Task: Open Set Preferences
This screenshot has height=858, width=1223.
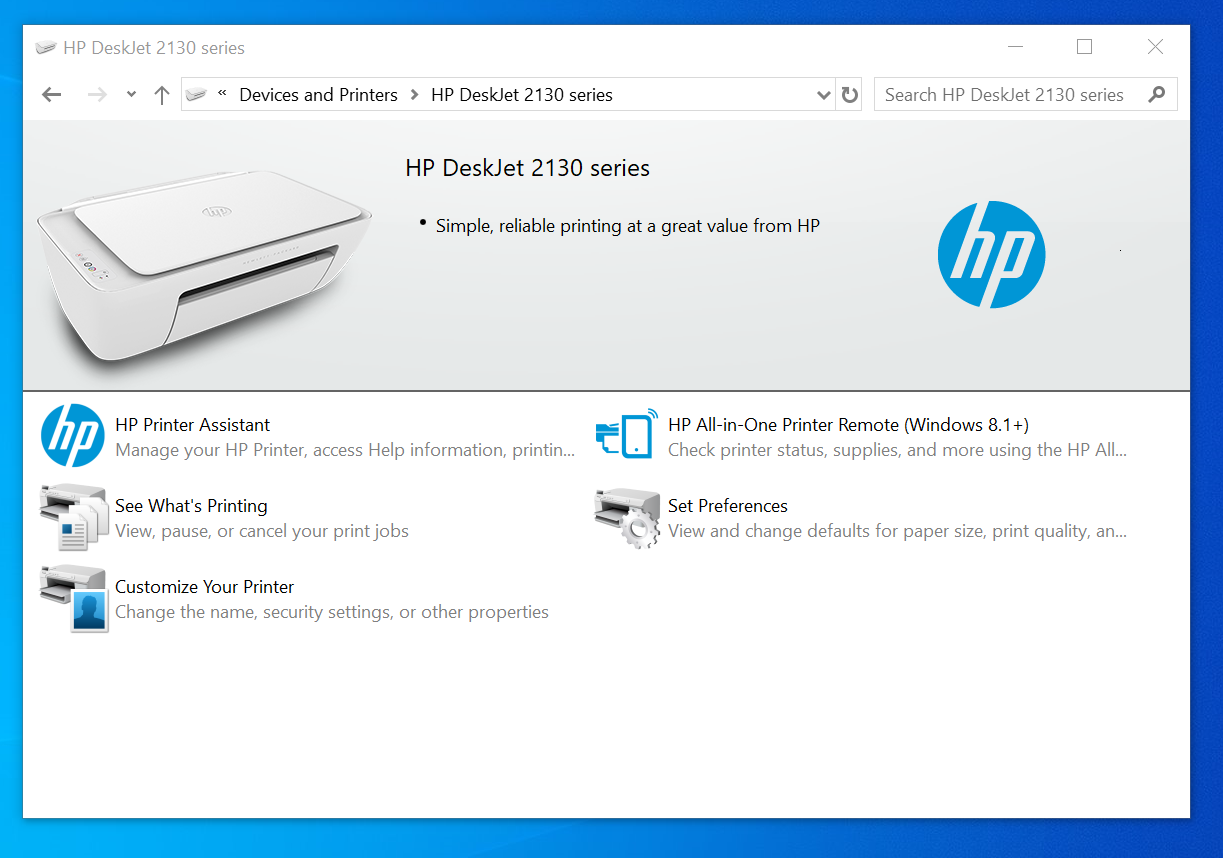Action: (x=728, y=506)
